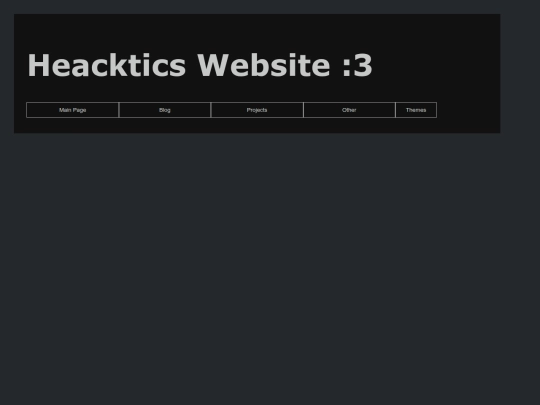Screen dimensions: 540x405
Task: Click the Heacktics Website :3 heading
Action: pos(200,65)
